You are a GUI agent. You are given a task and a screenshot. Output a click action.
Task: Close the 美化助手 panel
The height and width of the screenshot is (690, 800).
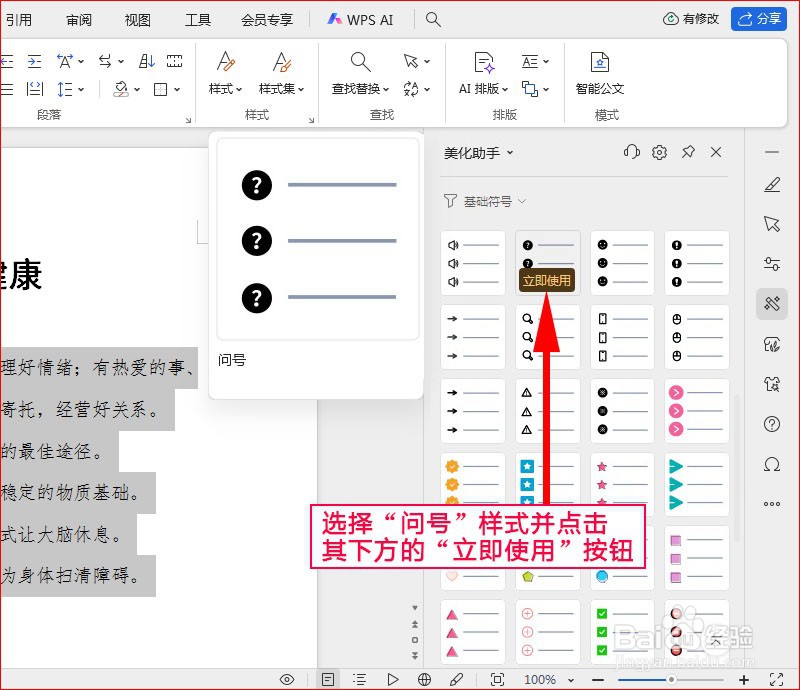[x=716, y=152]
